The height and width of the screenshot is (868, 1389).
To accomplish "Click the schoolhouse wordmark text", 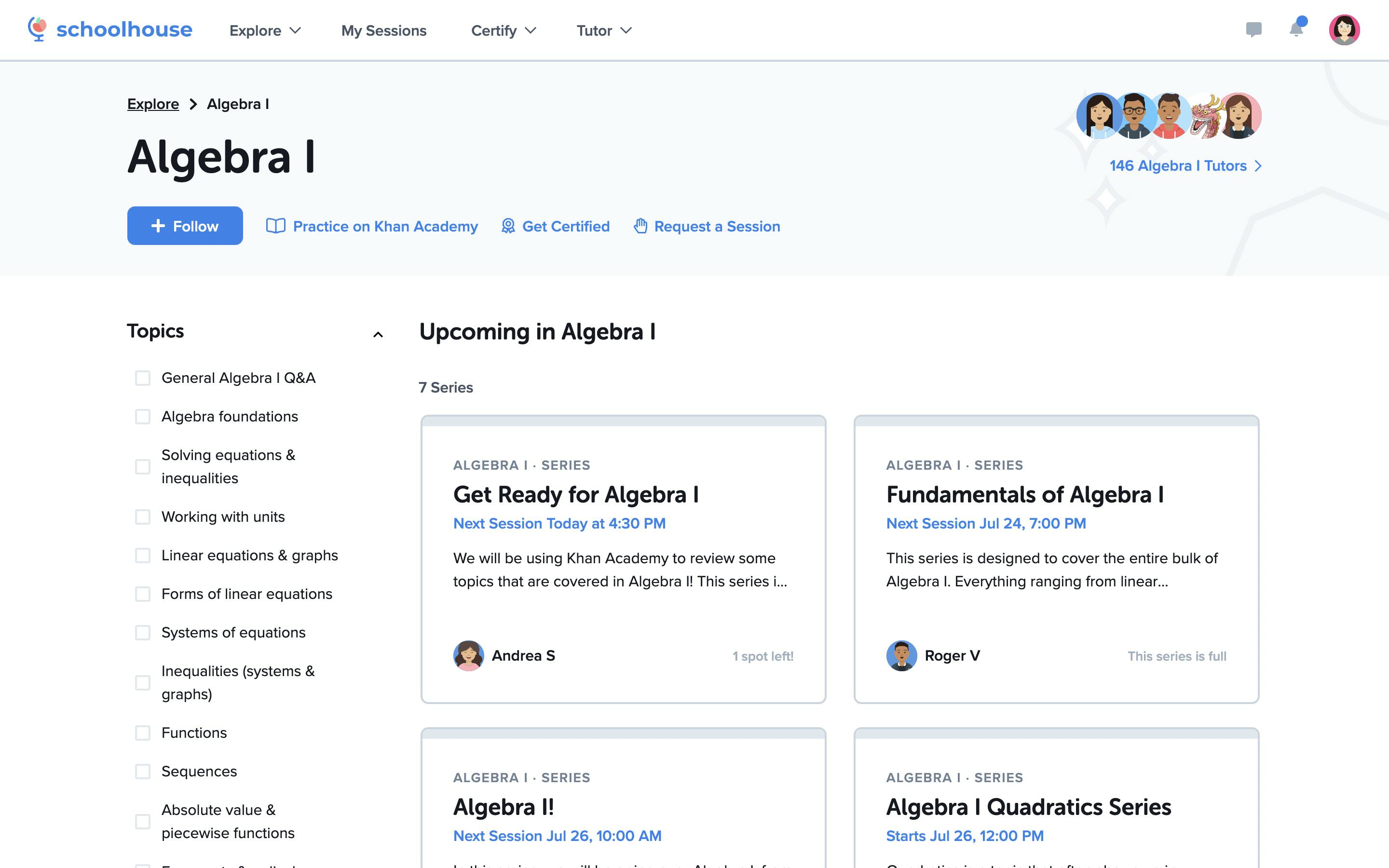I will pyautogui.click(x=124, y=29).
